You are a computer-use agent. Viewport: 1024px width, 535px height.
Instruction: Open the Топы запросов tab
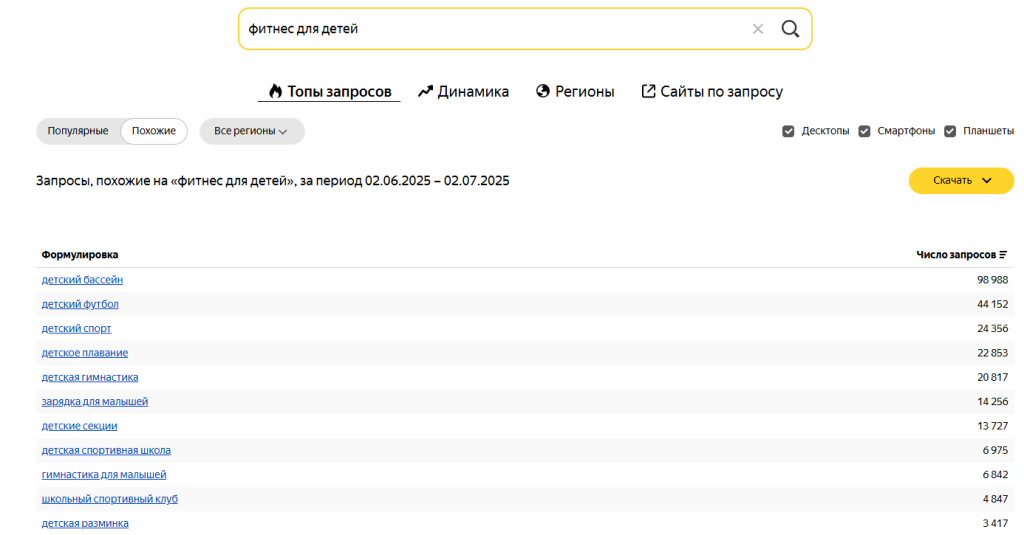click(329, 91)
